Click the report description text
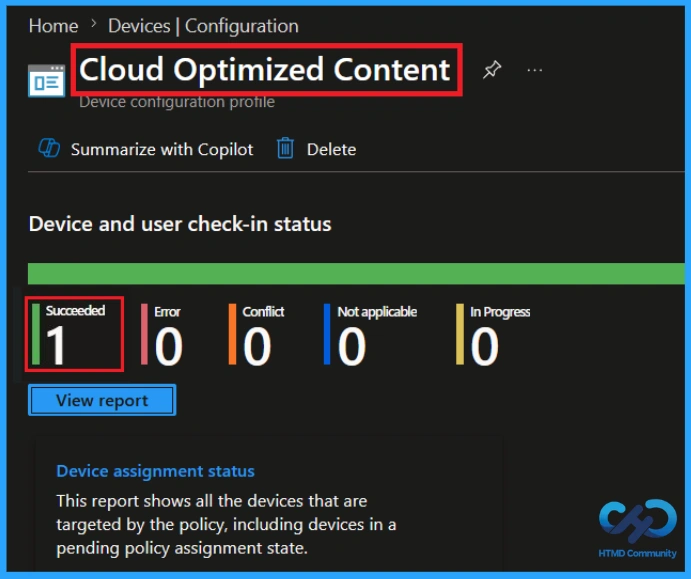 point(226,524)
